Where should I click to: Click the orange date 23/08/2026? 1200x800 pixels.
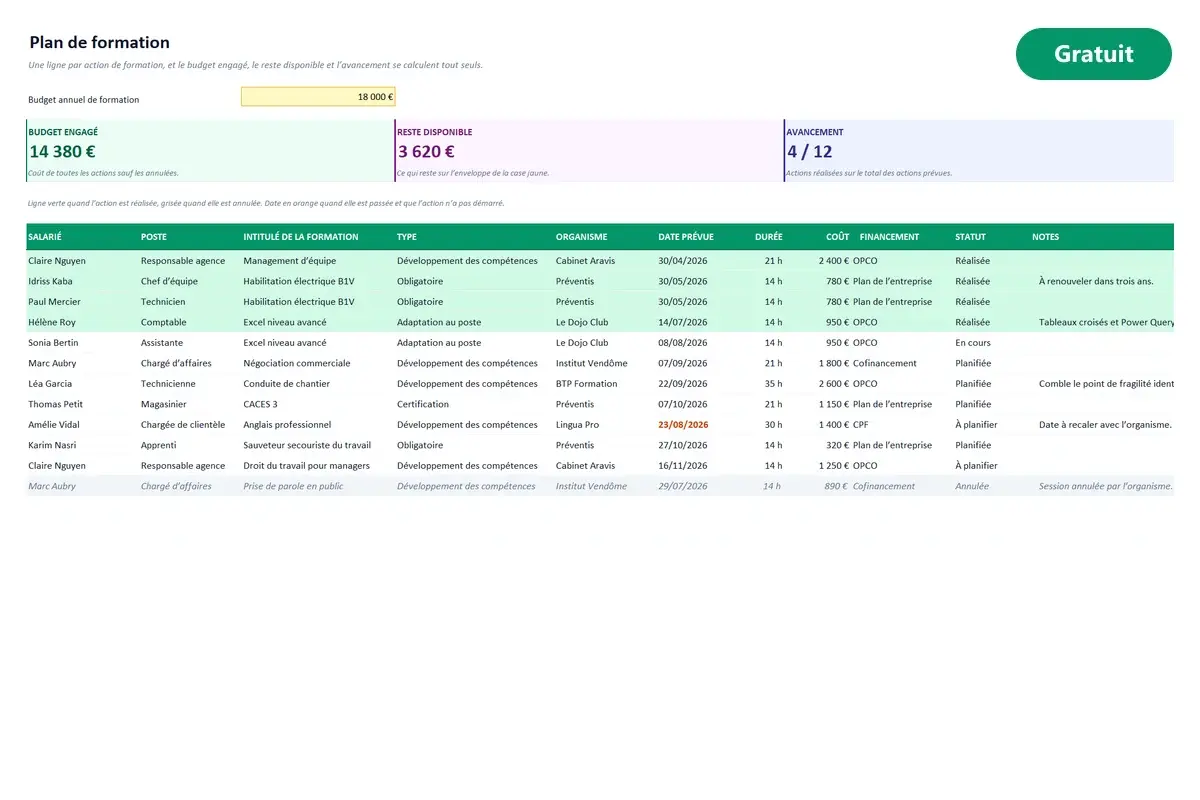tap(683, 425)
